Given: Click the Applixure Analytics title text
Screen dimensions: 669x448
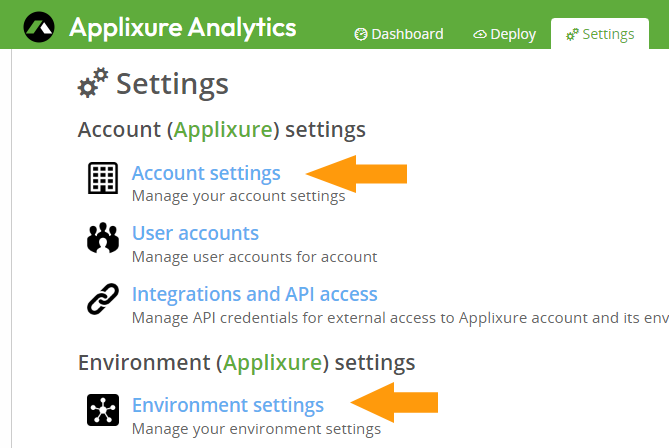Looking at the screenshot, I should pos(183,28).
